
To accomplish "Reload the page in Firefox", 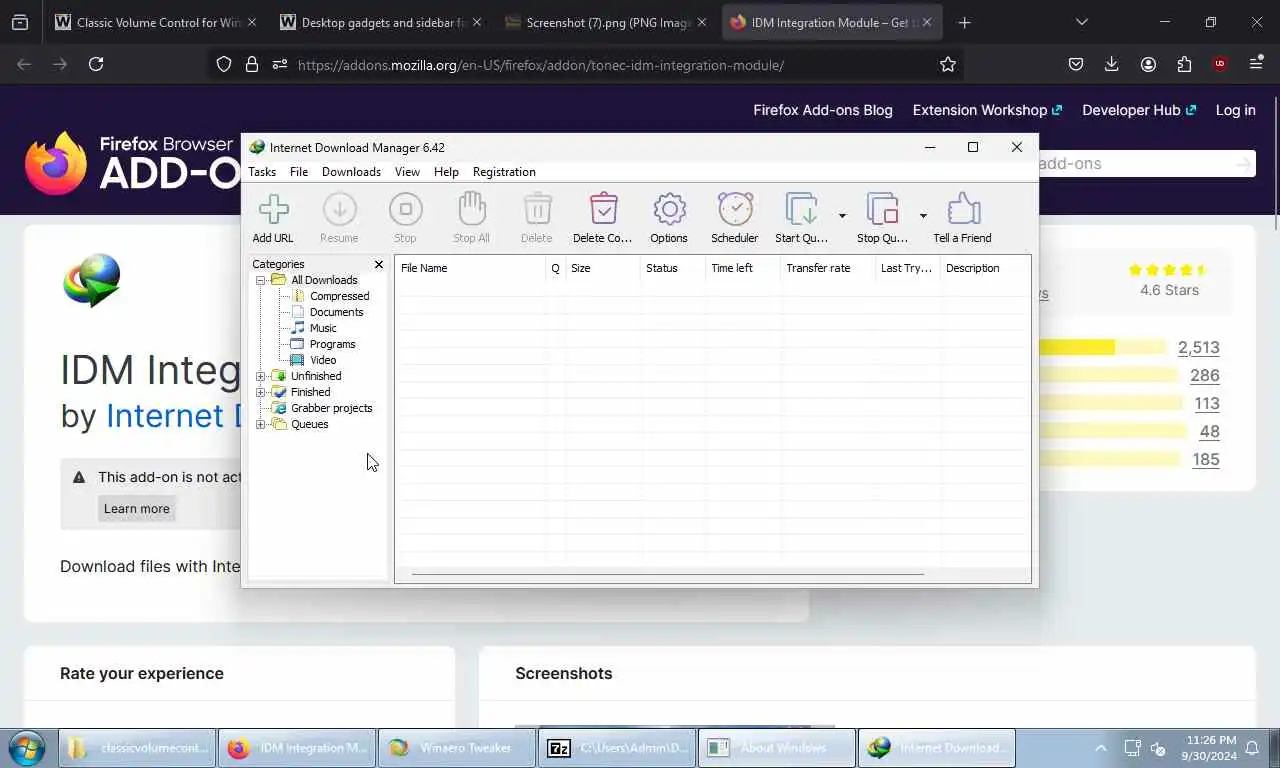I will [x=96, y=64].
